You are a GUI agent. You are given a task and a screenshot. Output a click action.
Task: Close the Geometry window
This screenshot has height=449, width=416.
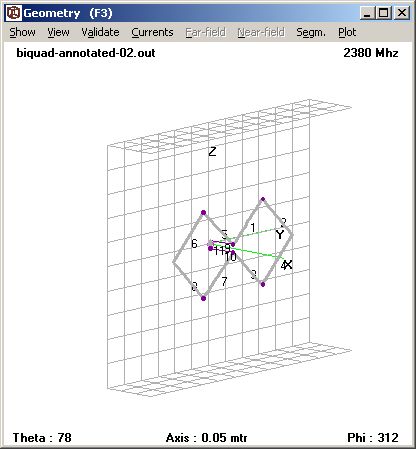[402, 13]
